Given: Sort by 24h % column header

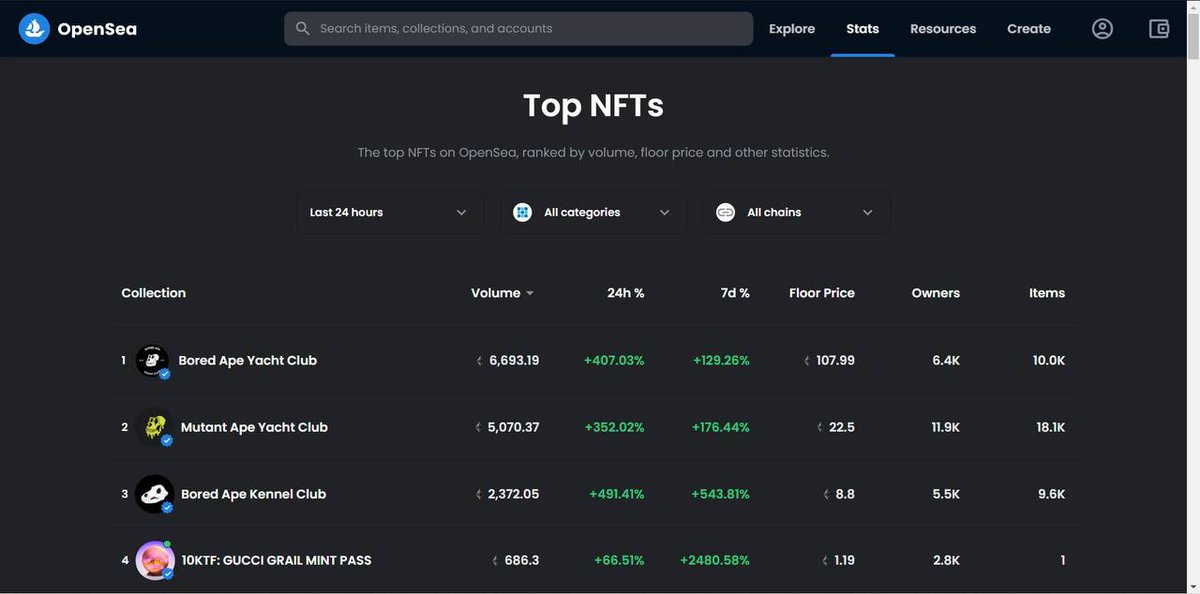Looking at the screenshot, I should [626, 293].
